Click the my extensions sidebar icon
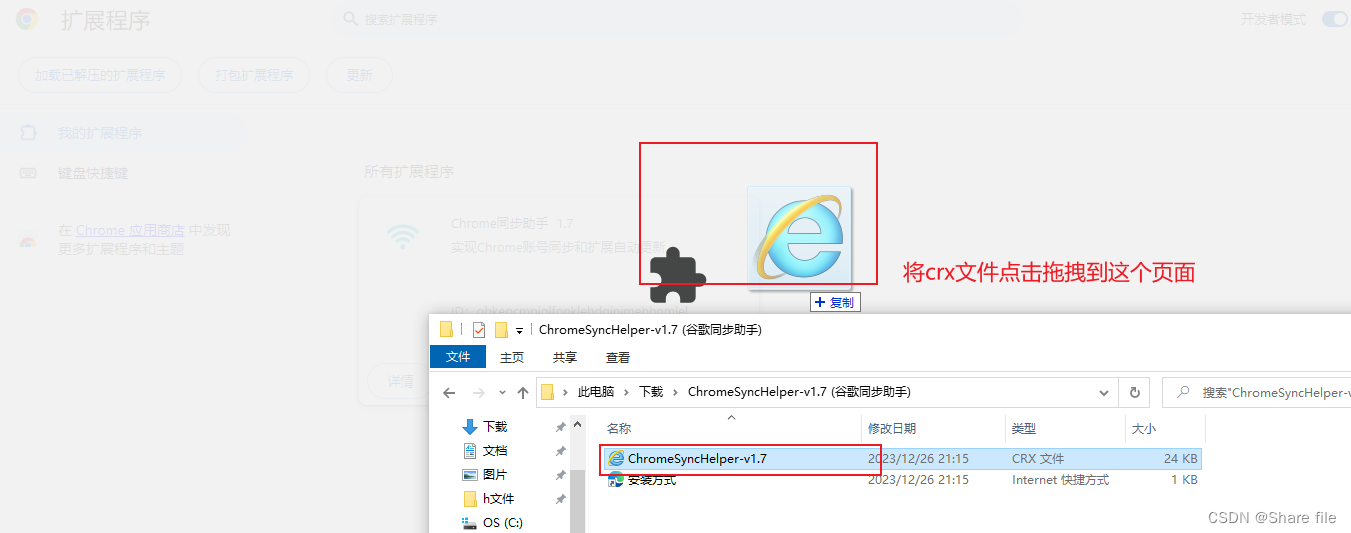This screenshot has height=533, width=1351. click(x=28, y=133)
